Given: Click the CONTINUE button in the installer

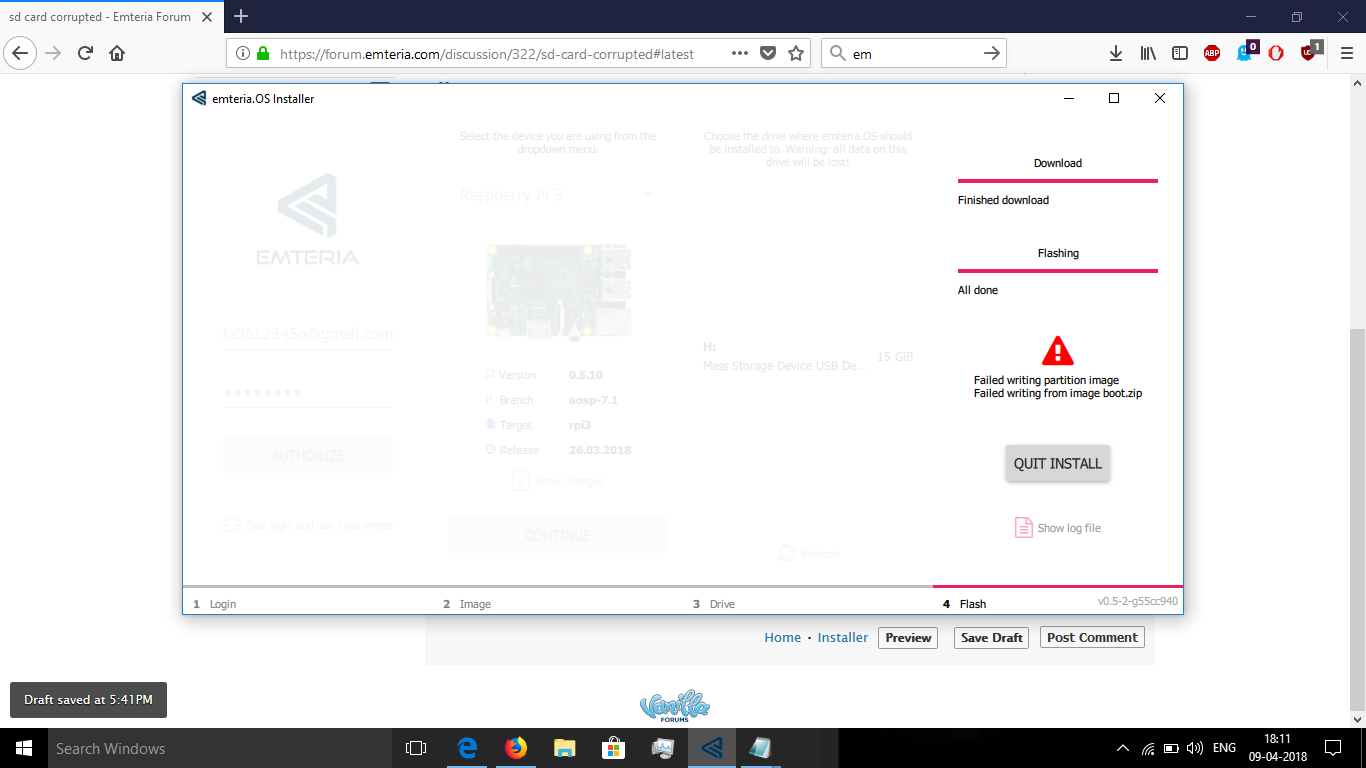Looking at the screenshot, I should pos(557,535).
